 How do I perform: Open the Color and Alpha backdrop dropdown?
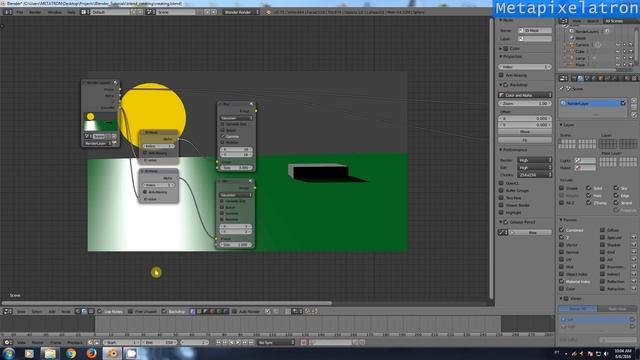click(525, 95)
